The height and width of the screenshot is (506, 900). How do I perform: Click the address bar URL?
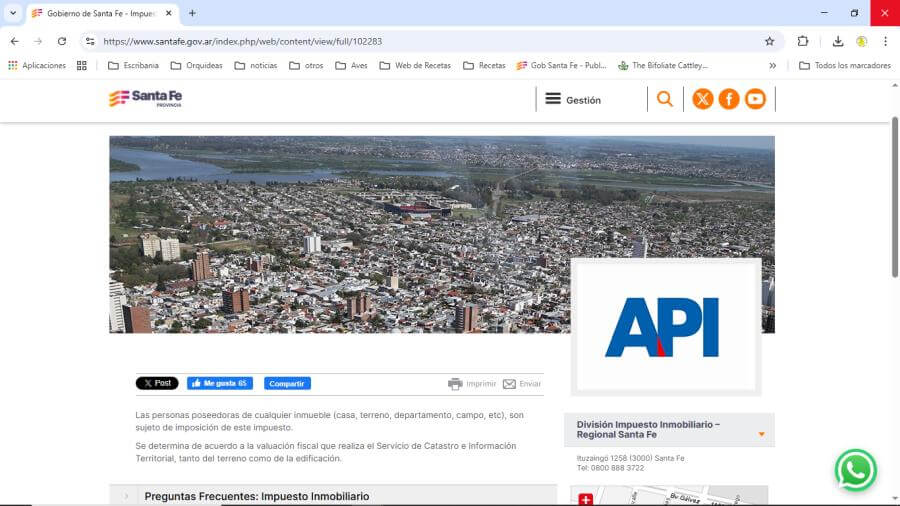click(x=242, y=41)
